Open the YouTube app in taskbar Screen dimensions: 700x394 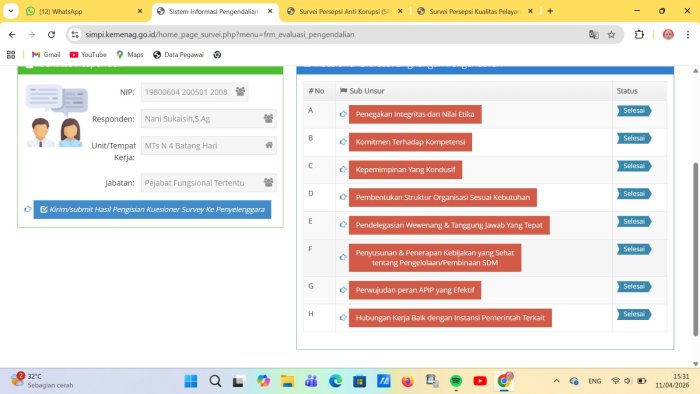[480, 381]
